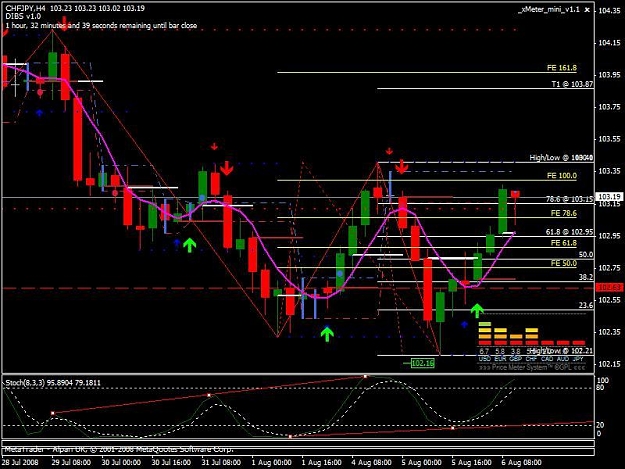Select the FE 61.8 expansion label
Image resolution: width=625 pixels, height=469 pixels.
[563, 243]
